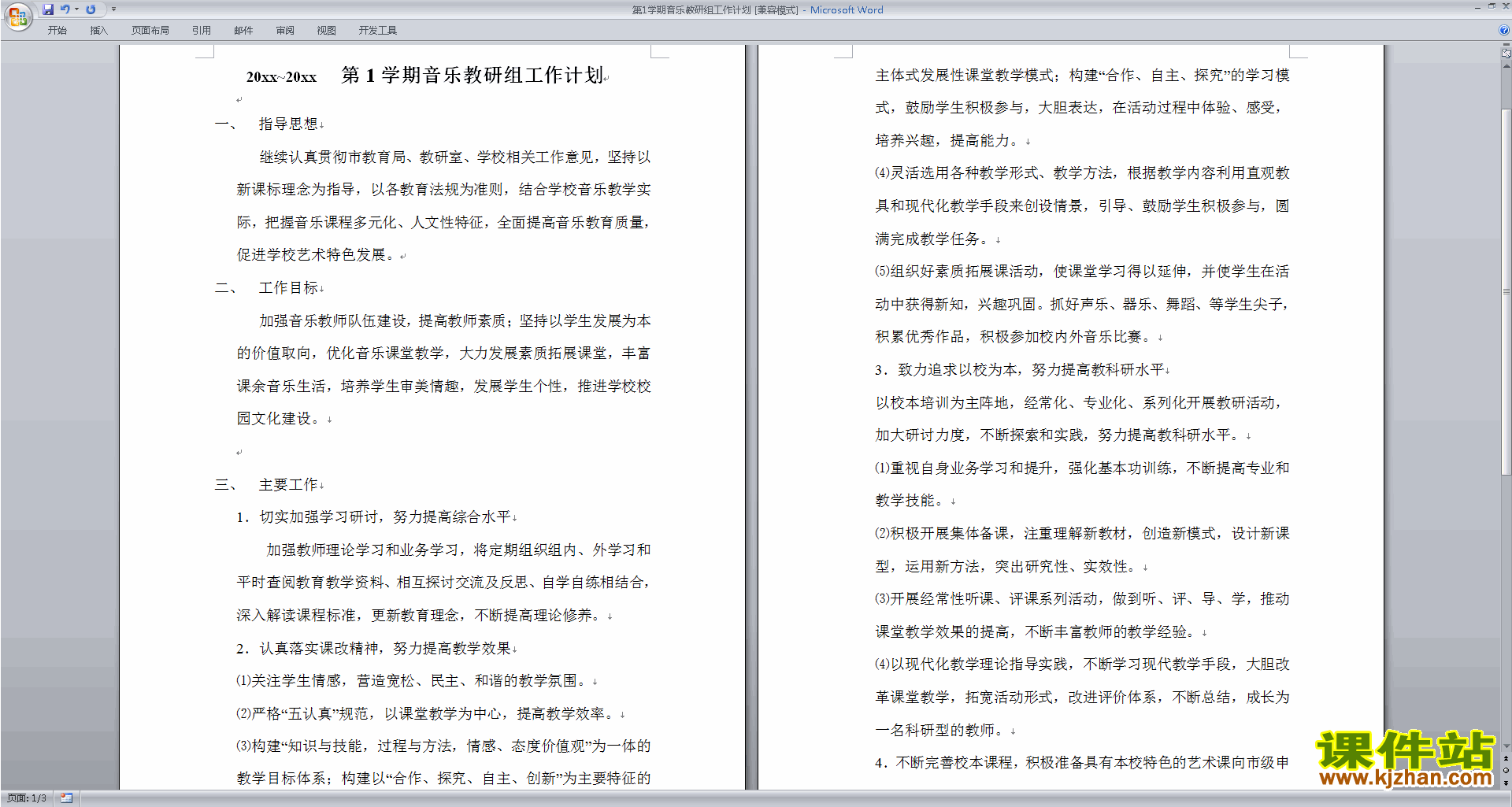
Task: Click the vertical scrollbar thumb
Action: 1506,291
